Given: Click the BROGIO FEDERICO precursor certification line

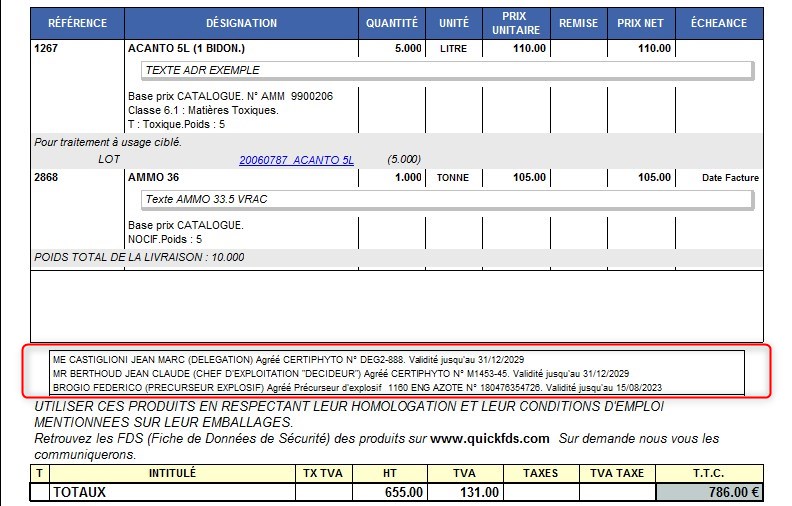Looking at the screenshot, I should click(358, 386).
